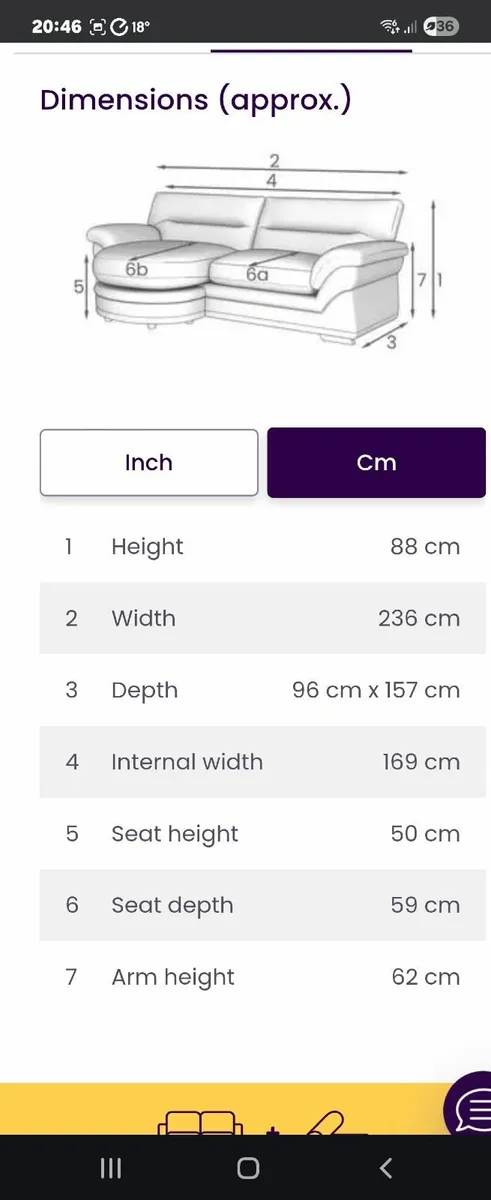Tap the Wi-Fi status icon
Screen dimensions: 491x1200
tap(389, 27)
